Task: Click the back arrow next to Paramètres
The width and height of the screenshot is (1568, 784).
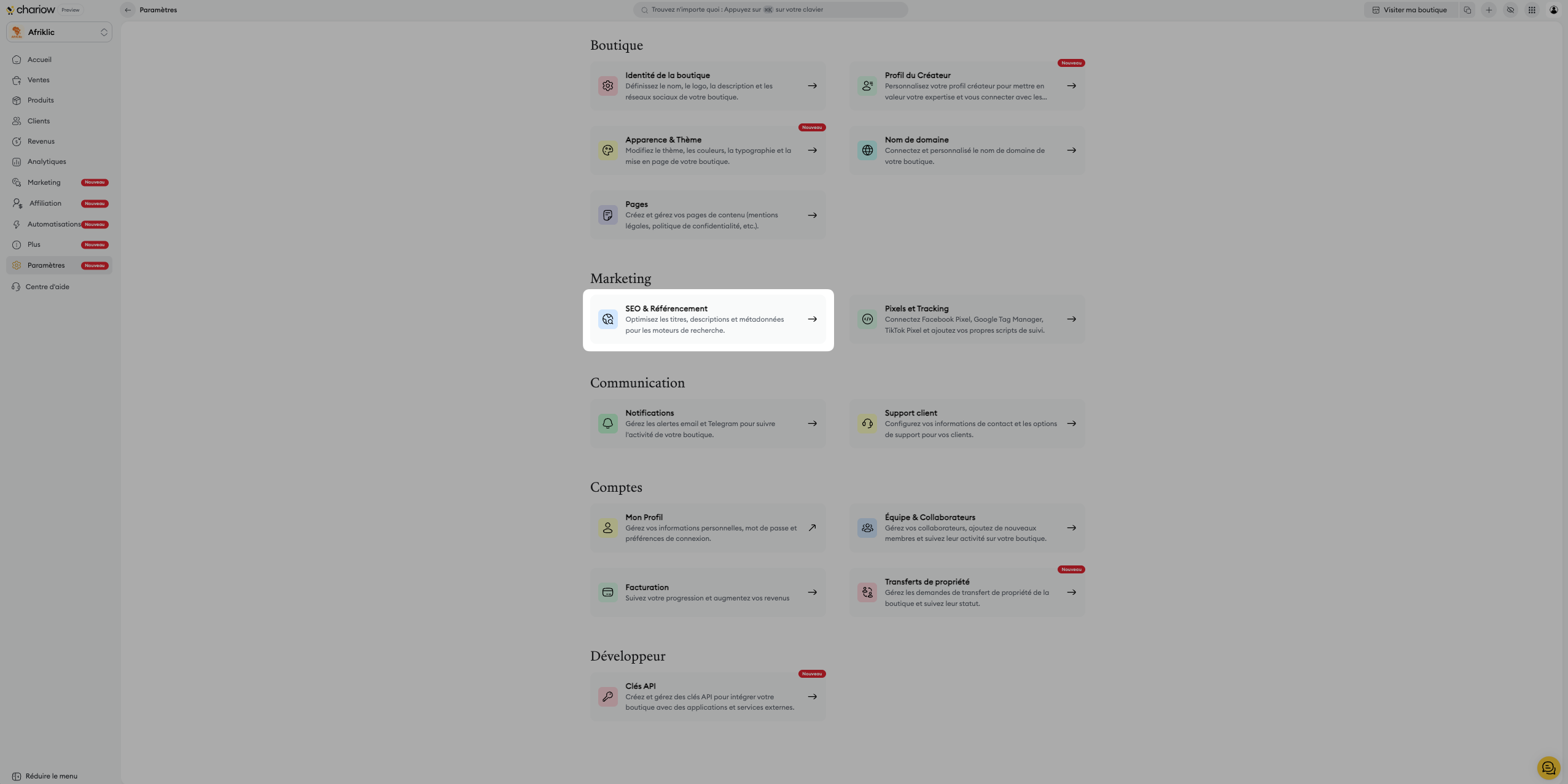Action: [128, 10]
